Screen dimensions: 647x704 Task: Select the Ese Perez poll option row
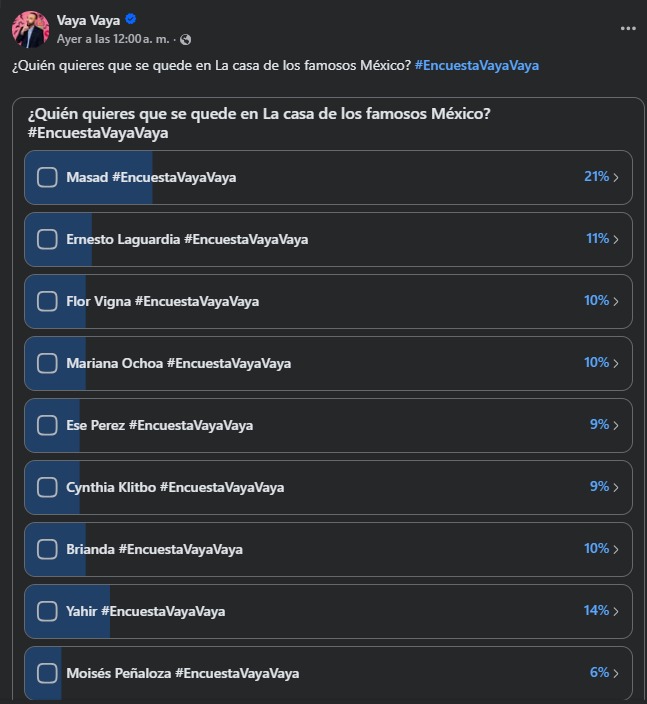point(328,425)
